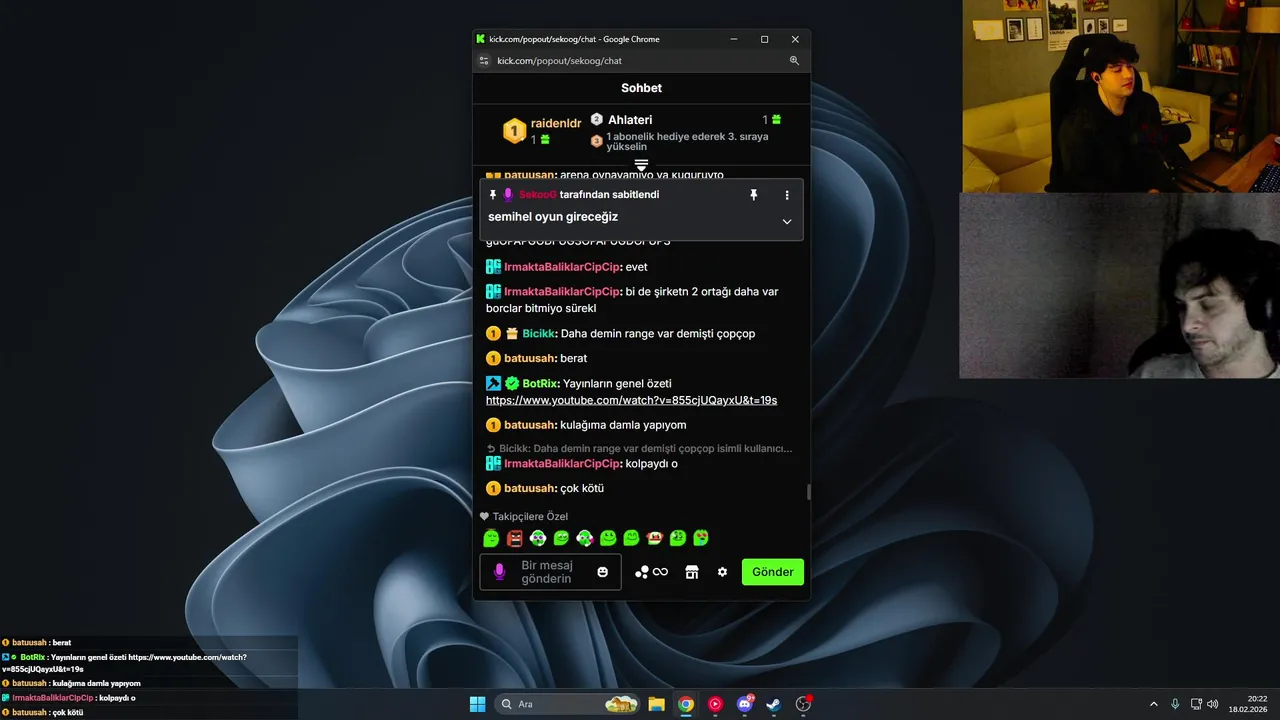Click the Bicikk username in chat
Viewport: 1280px width, 720px height.
point(538,334)
